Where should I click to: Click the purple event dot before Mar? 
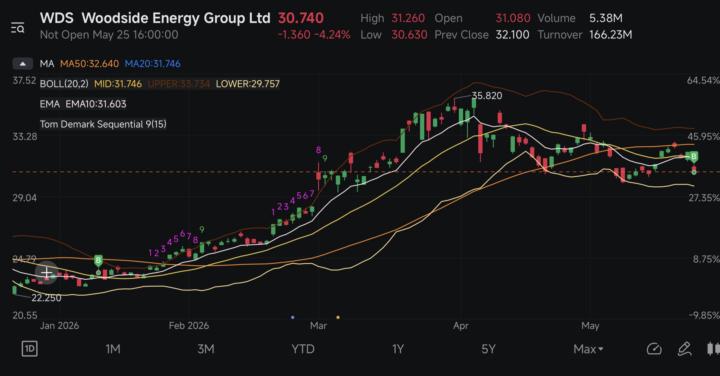[292, 317]
